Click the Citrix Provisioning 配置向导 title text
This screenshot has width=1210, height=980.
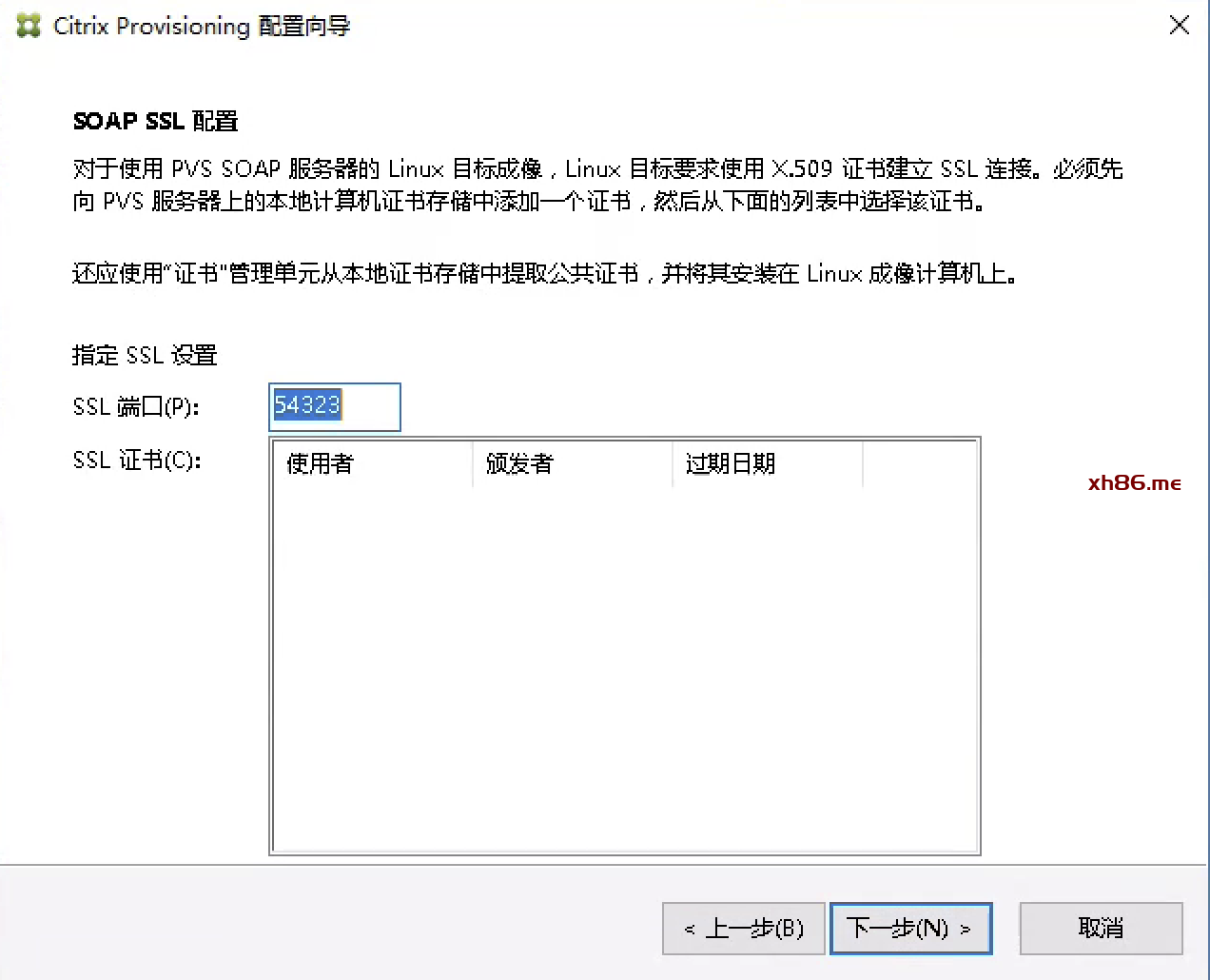202,26
